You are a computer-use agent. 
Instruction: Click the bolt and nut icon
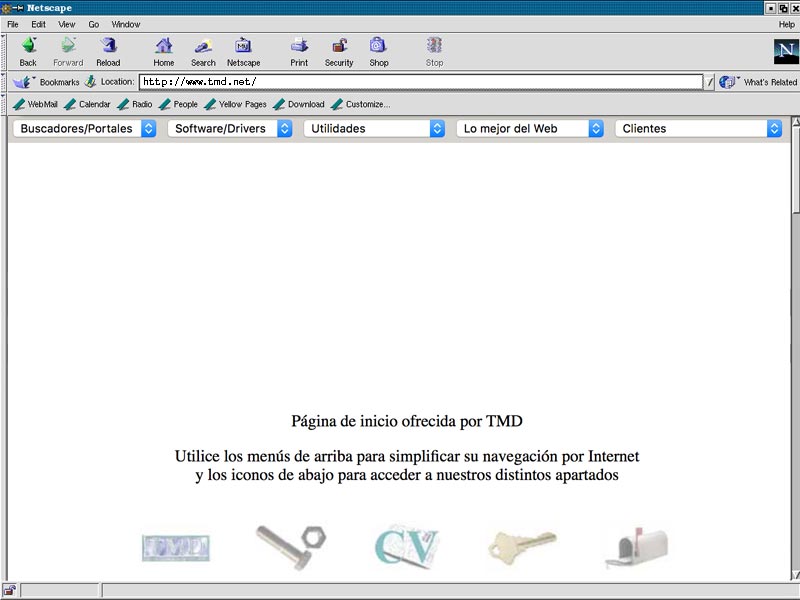pyautogui.click(x=291, y=547)
